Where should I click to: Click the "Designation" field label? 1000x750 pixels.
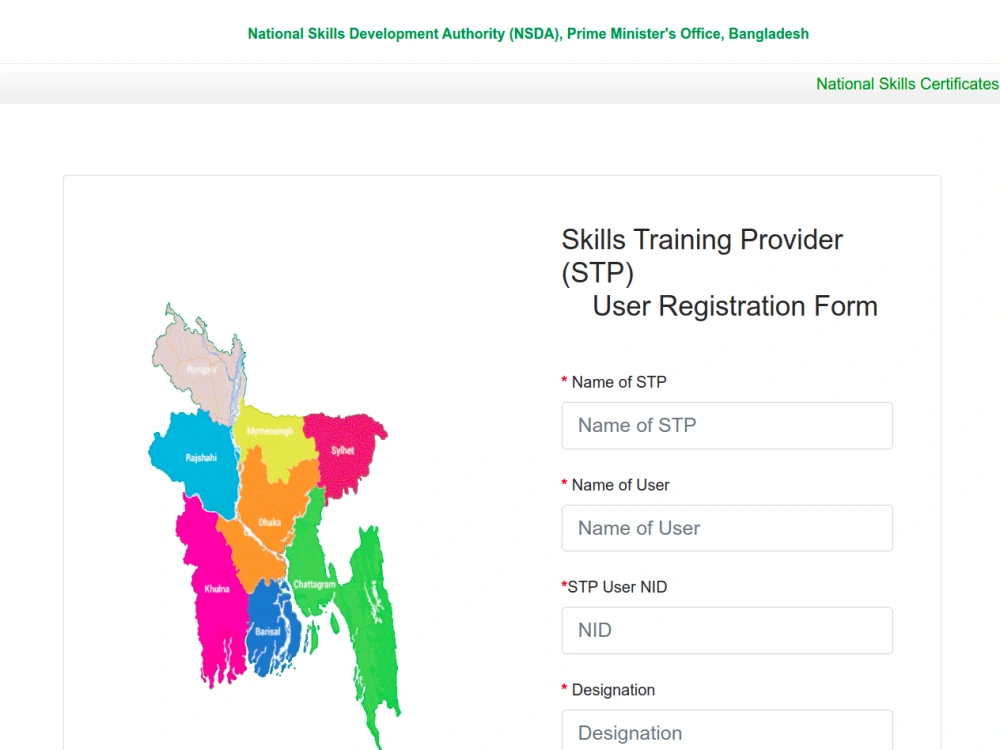click(613, 690)
